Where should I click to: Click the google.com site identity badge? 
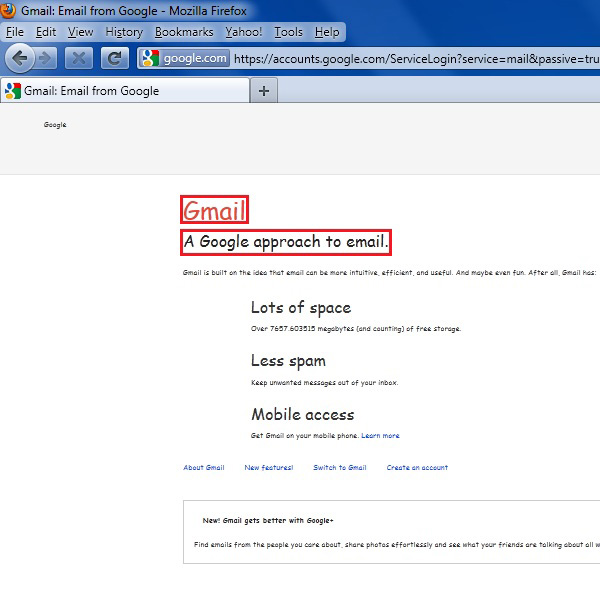tap(184, 58)
